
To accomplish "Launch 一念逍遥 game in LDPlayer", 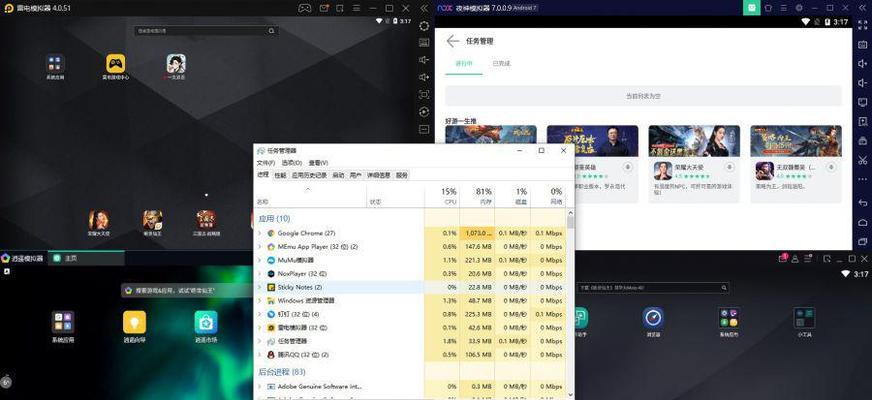I will pos(176,63).
